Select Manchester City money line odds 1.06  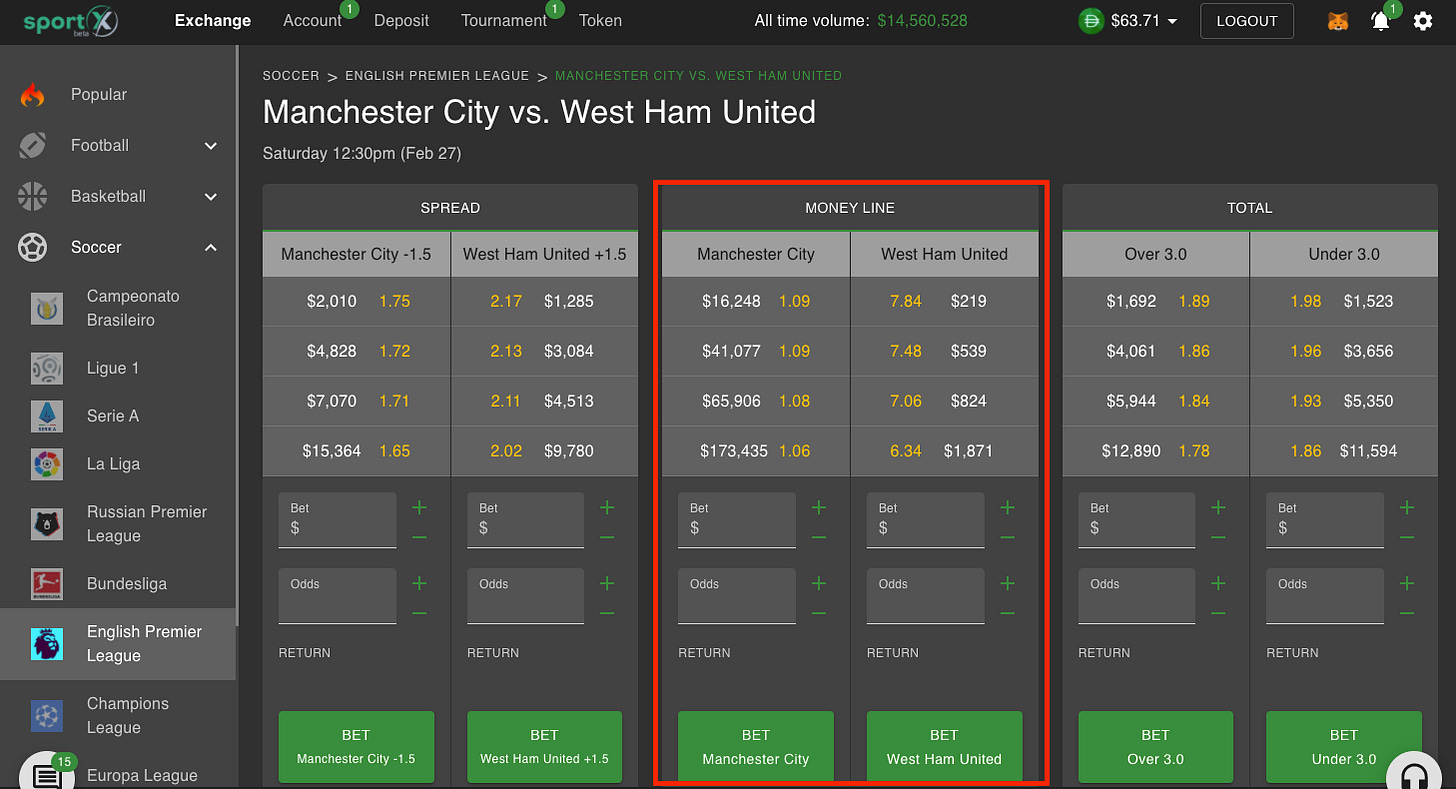(x=794, y=451)
